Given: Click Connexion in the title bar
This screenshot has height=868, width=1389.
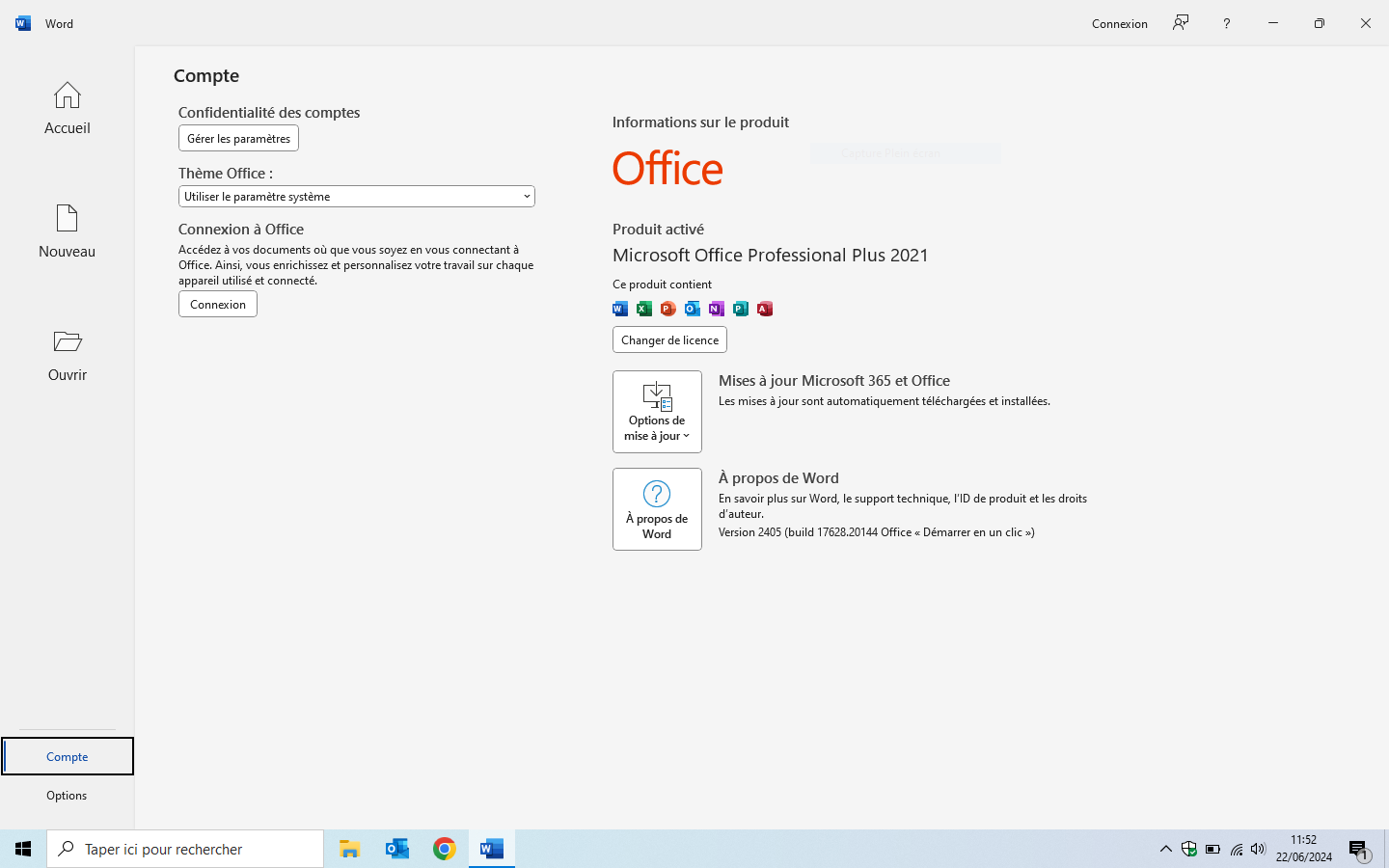Looking at the screenshot, I should (x=1119, y=23).
